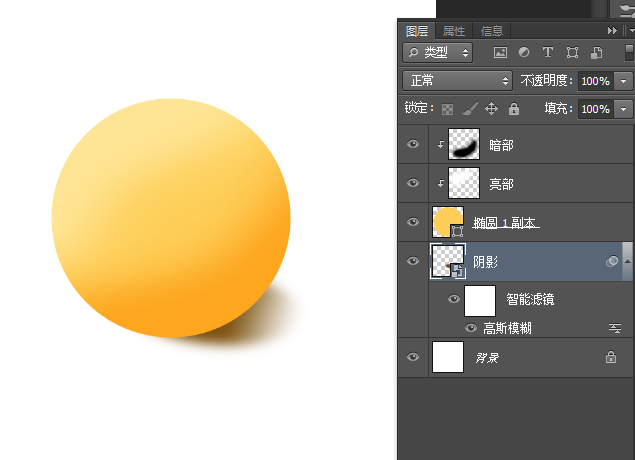This screenshot has height=460, width=635.
Task: Select the 暗部 layer thumbnail
Action: point(464,144)
